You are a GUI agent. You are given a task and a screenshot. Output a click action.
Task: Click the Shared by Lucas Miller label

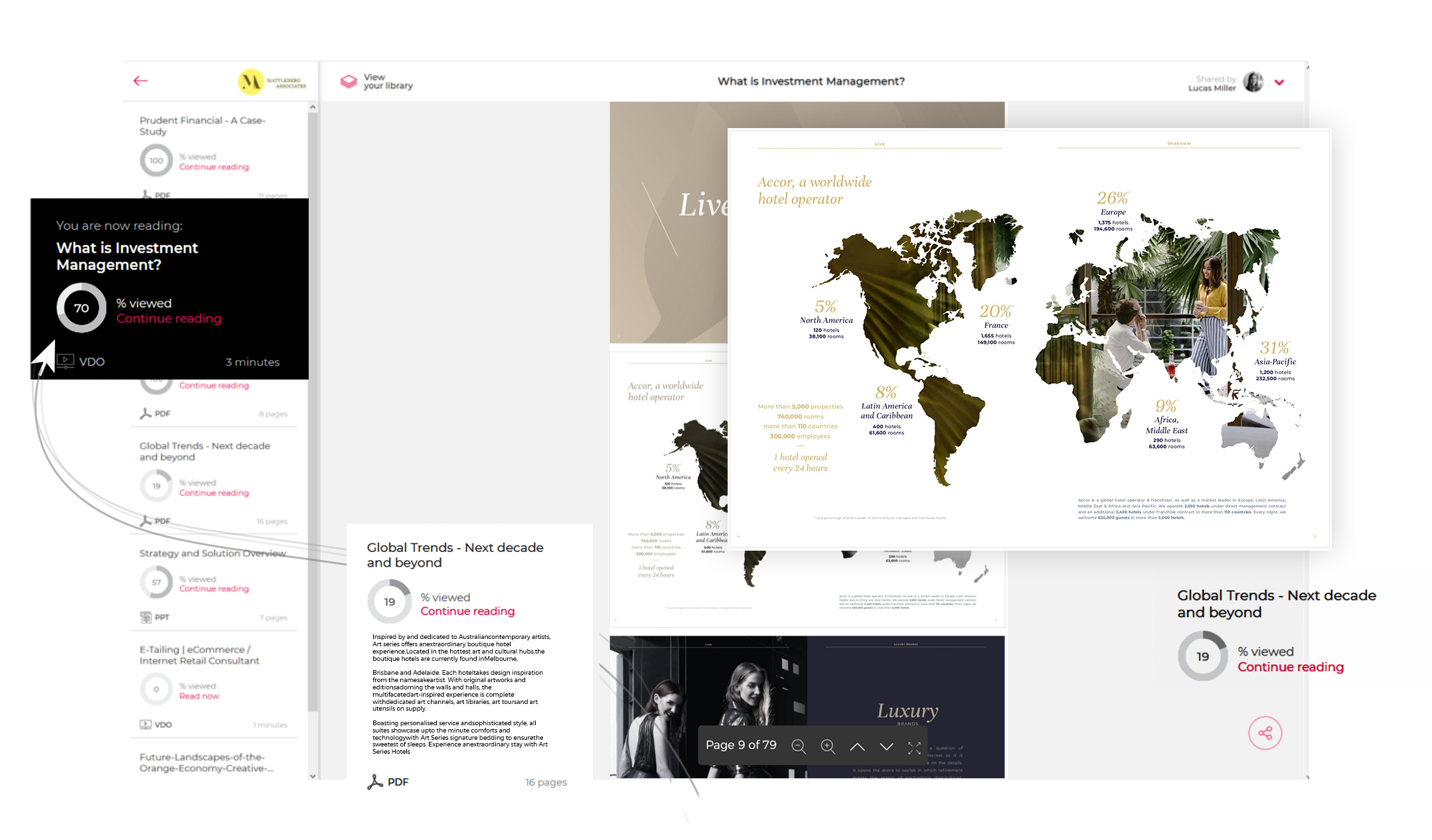pos(1212,83)
